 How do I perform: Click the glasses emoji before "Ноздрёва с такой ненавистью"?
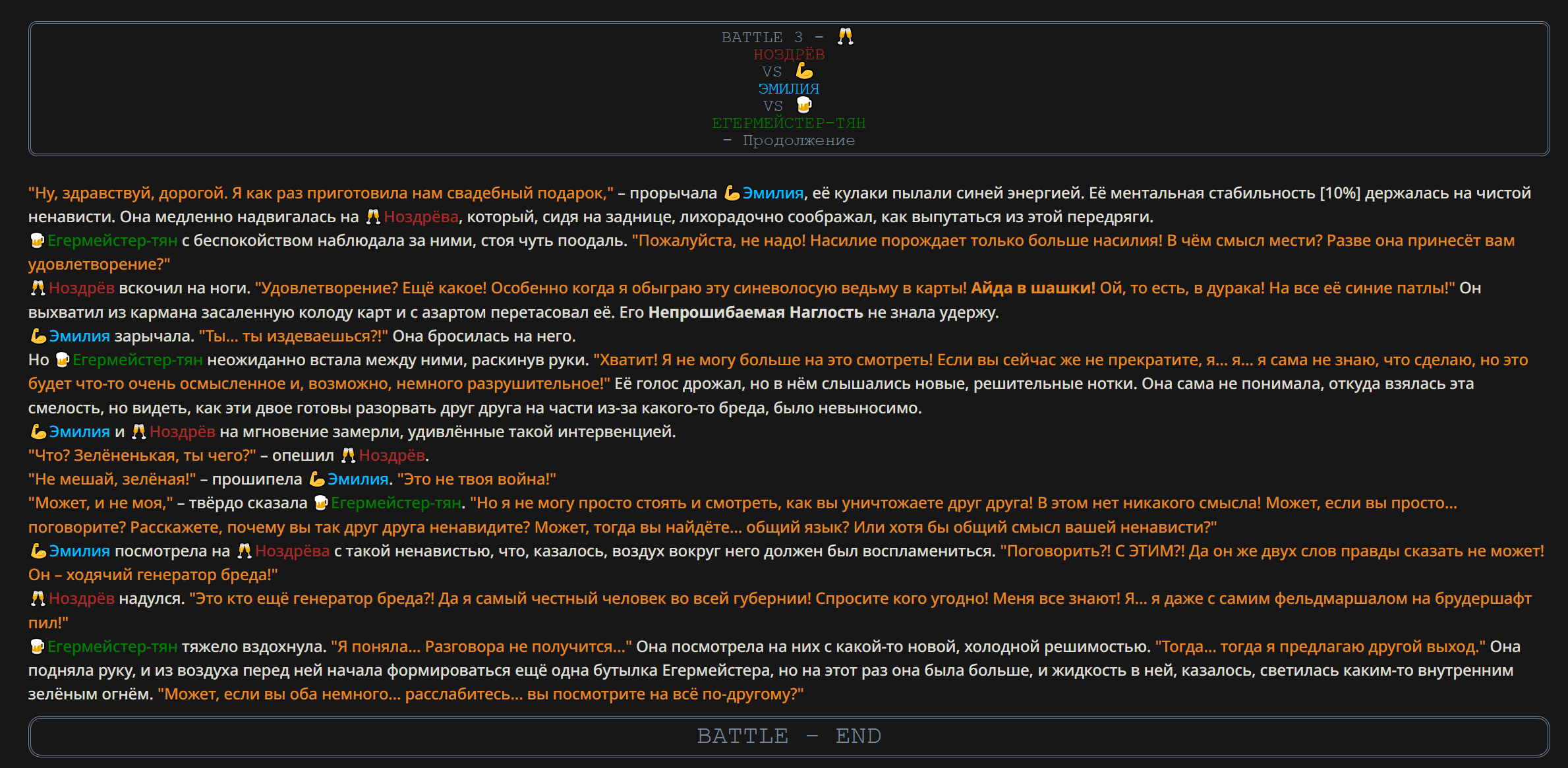[x=245, y=551]
